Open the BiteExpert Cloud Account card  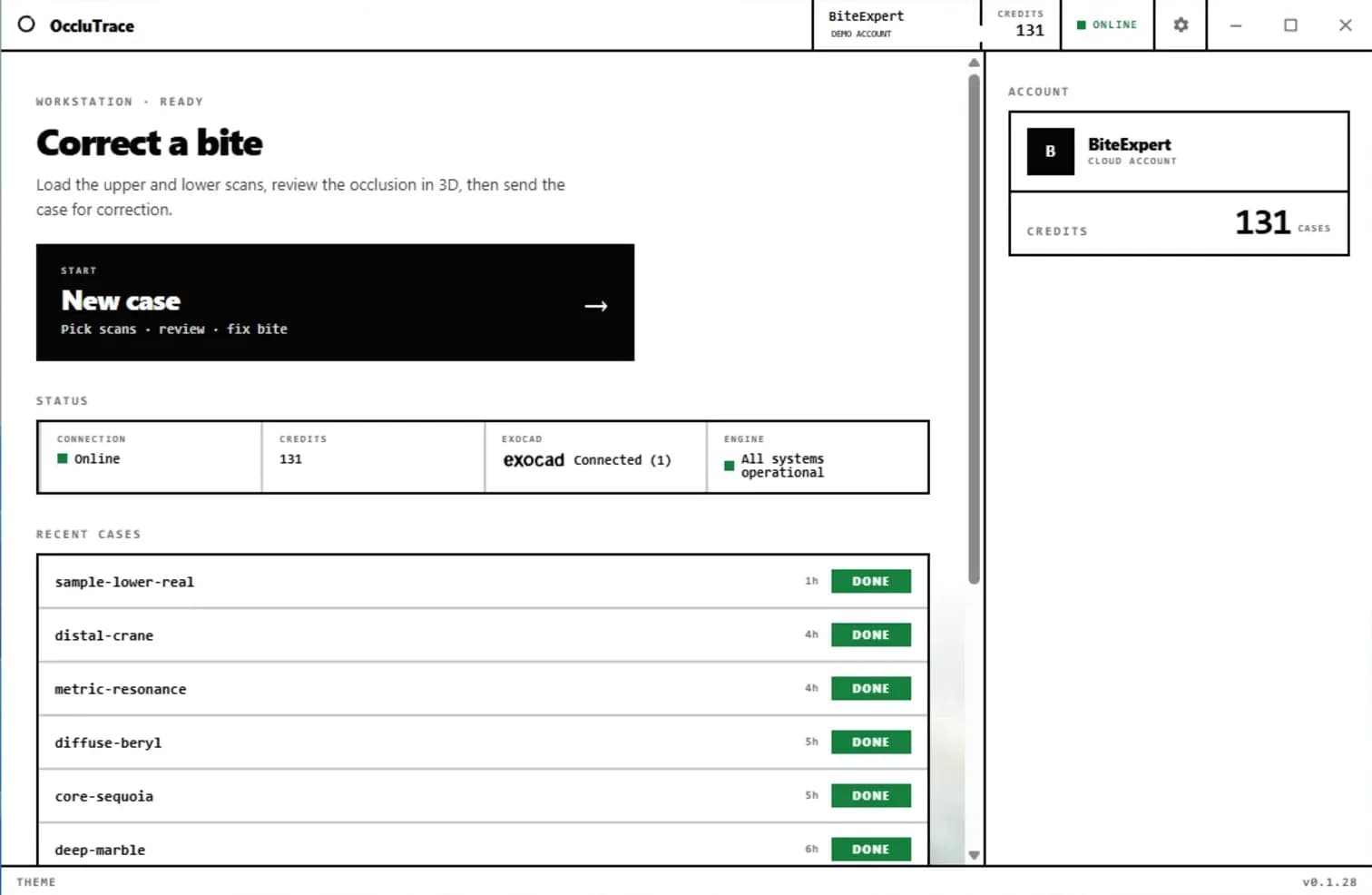pos(1179,152)
